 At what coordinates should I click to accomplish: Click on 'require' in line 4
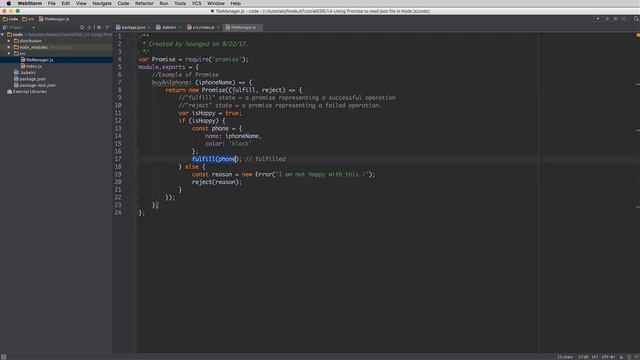point(198,60)
